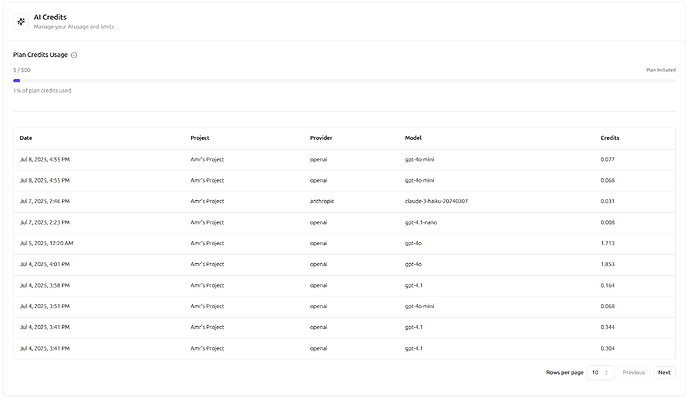Click the anthropic provider cell
Viewport: 690px width, 400px height.
[x=324, y=201]
